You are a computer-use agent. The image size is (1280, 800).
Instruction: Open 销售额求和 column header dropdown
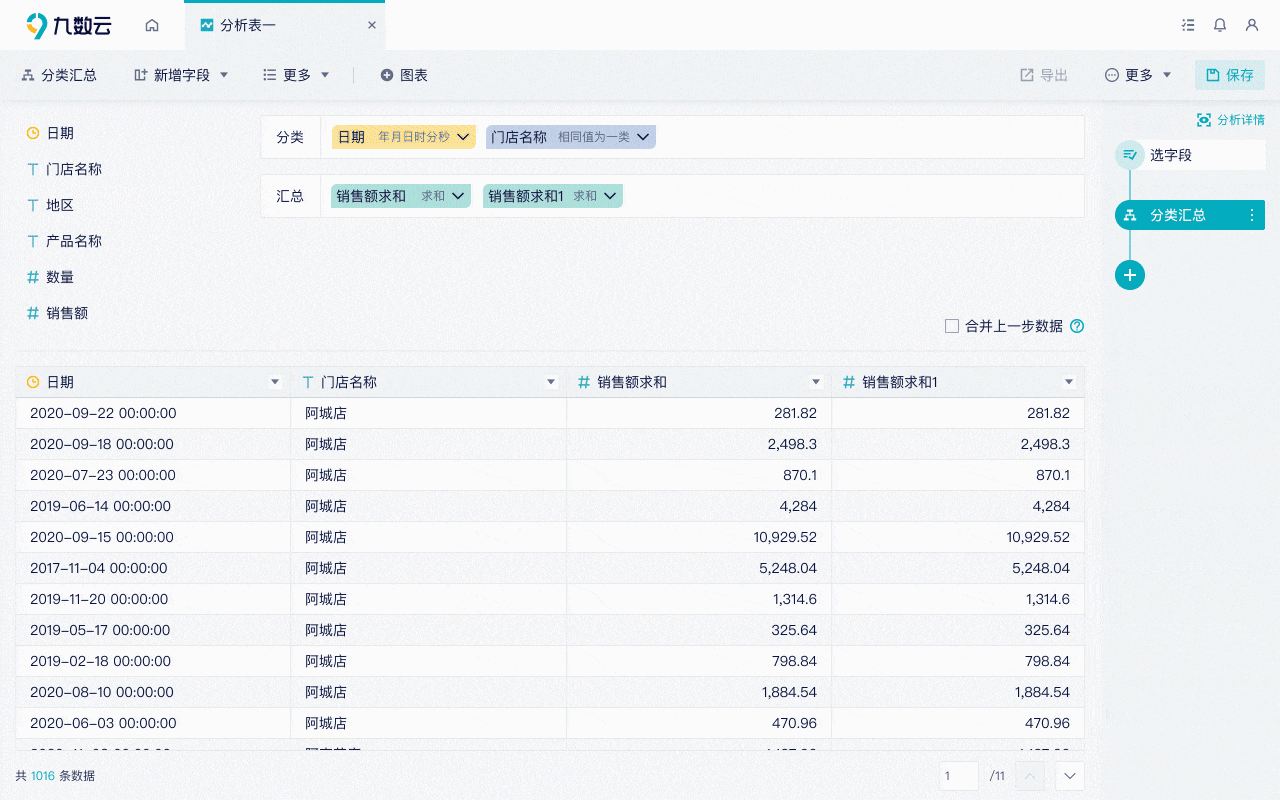pos(816,382)
